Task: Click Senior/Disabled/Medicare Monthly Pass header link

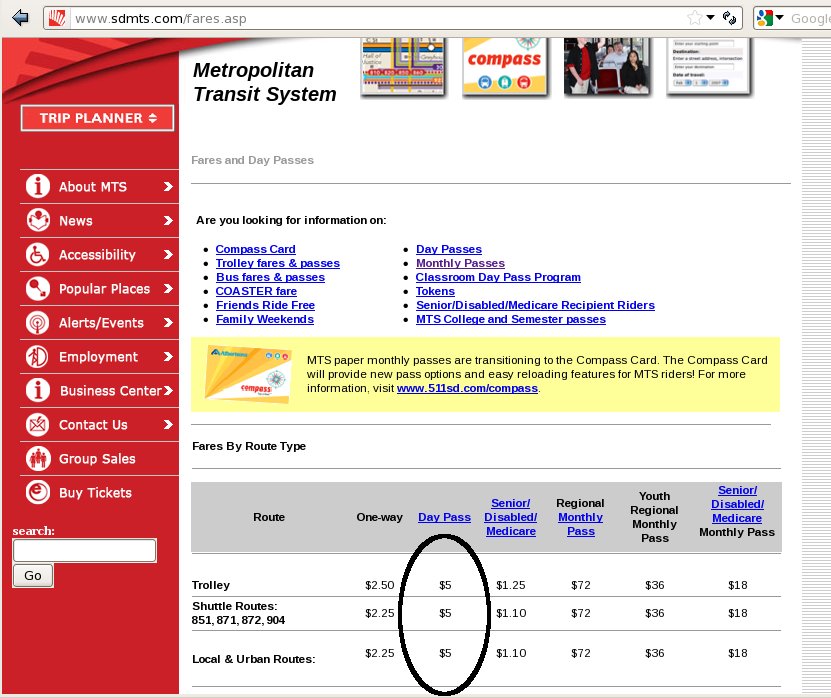Action: point(737,504)
